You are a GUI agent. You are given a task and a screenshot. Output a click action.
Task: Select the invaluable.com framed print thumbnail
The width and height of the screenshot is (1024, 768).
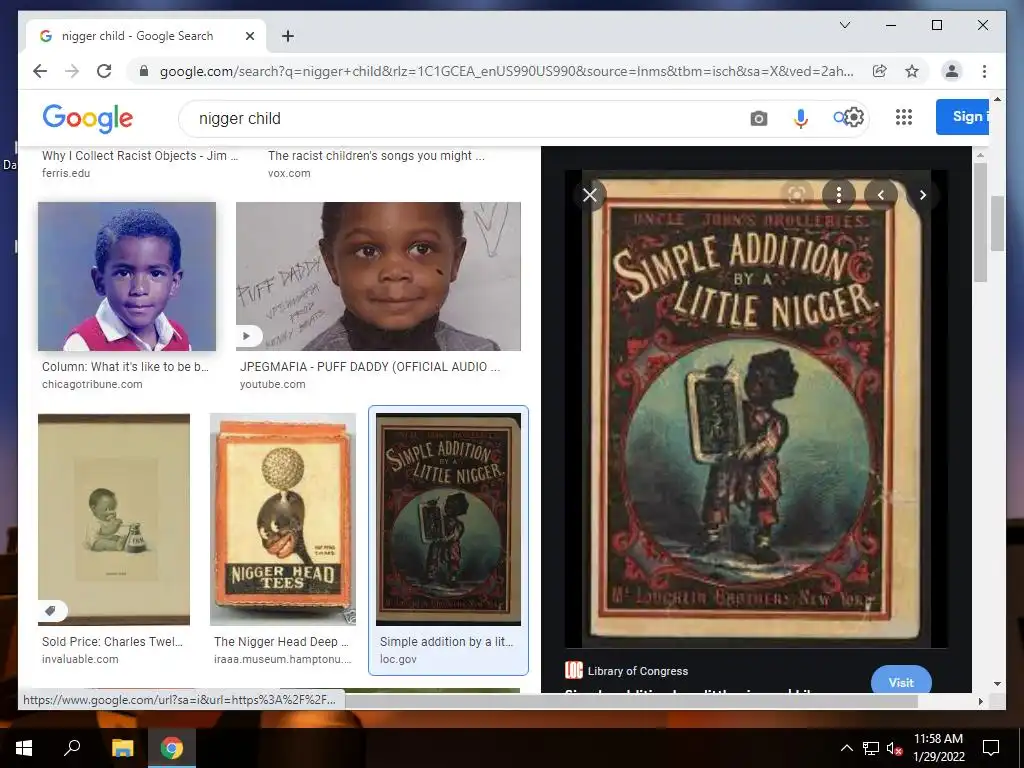point(114,519)
